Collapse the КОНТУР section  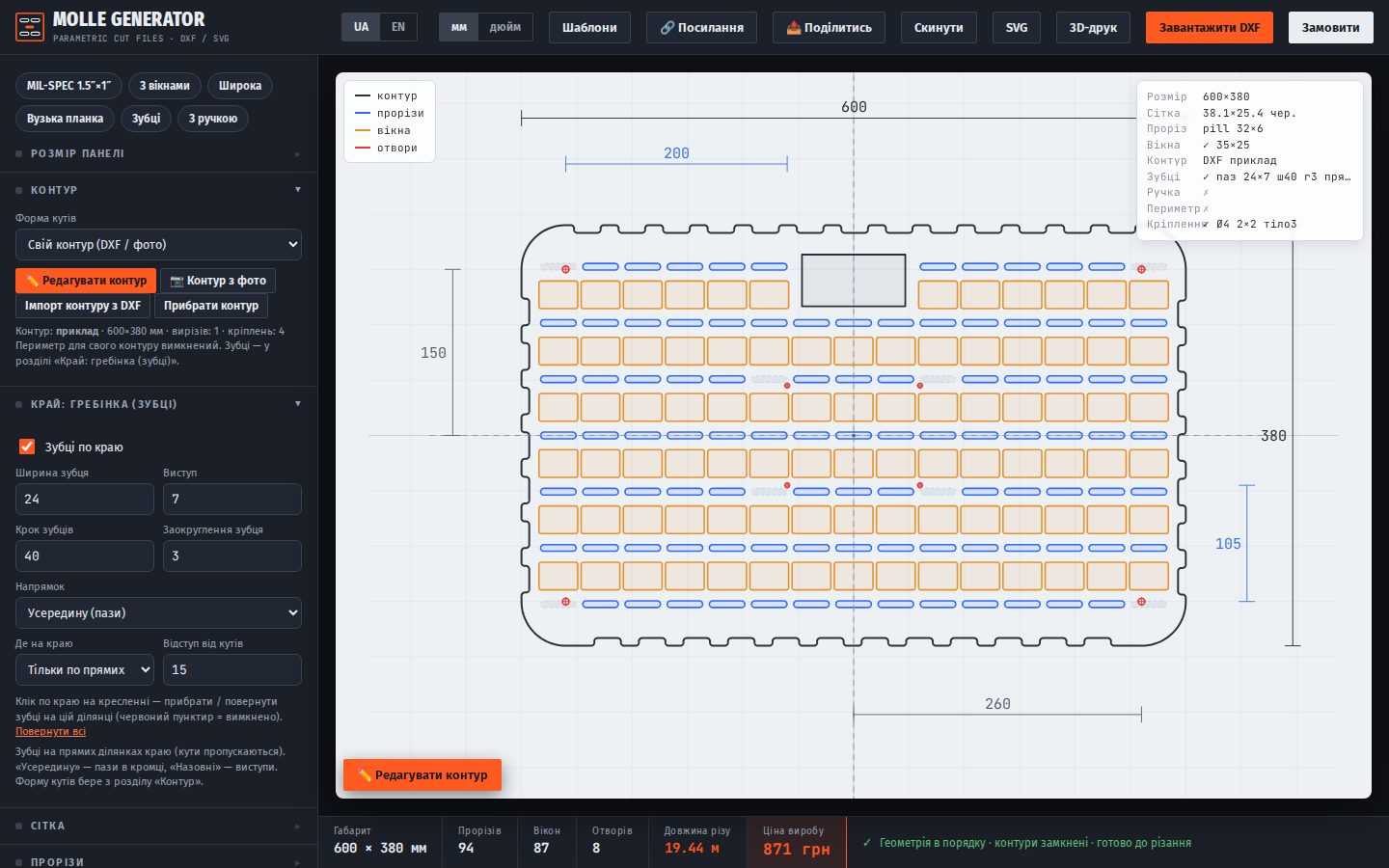click(x=158, y=190)
